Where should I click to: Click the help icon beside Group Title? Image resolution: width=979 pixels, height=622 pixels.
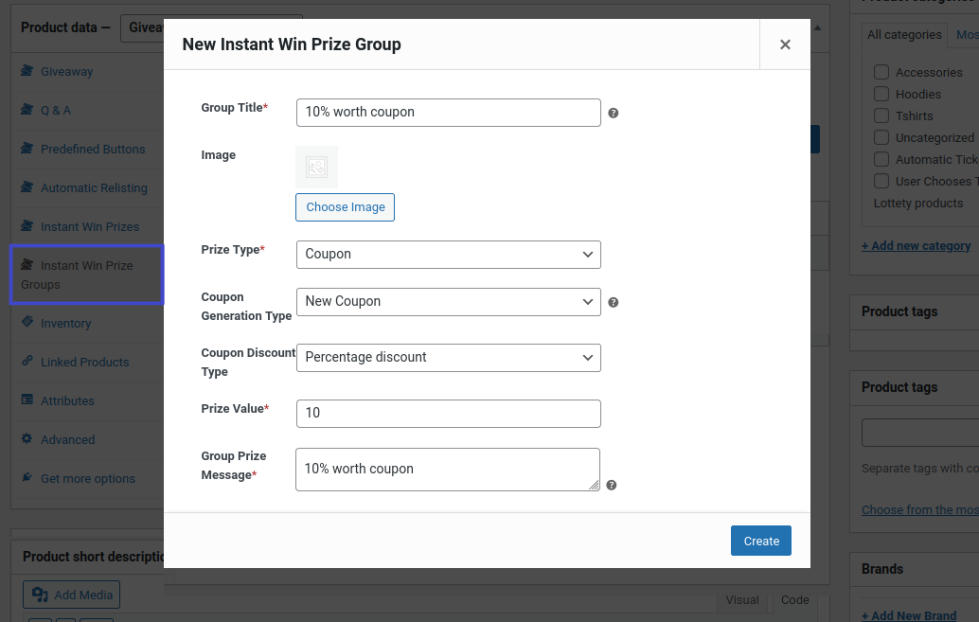point(613,113)
